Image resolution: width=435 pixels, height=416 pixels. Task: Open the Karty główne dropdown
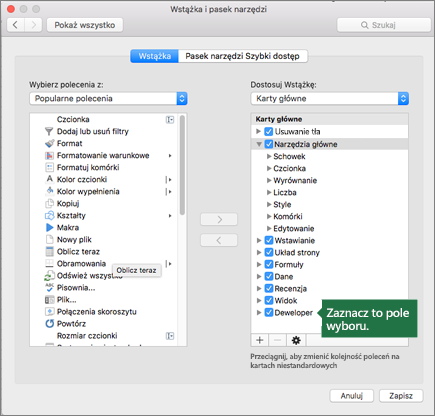pos(330,99)
